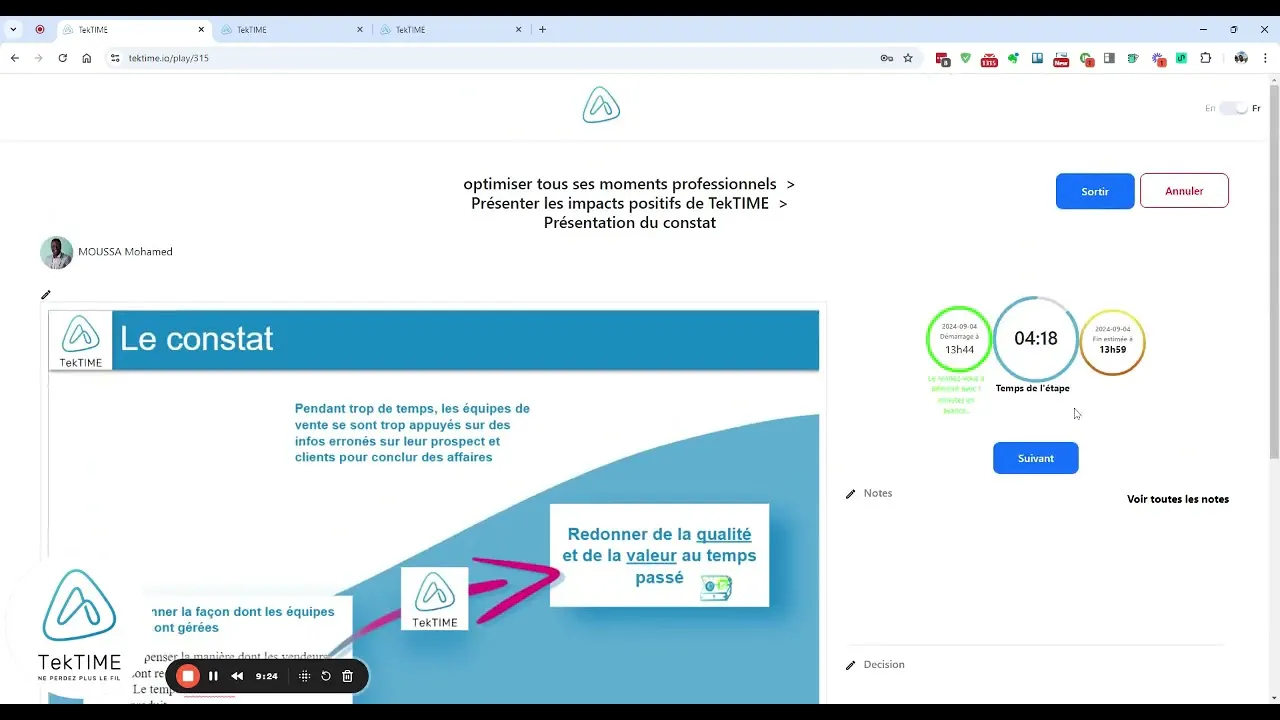Click 'Présentation du constat' breadcrumb text
Screen dimensions: 1280x720
pos(630,223)
